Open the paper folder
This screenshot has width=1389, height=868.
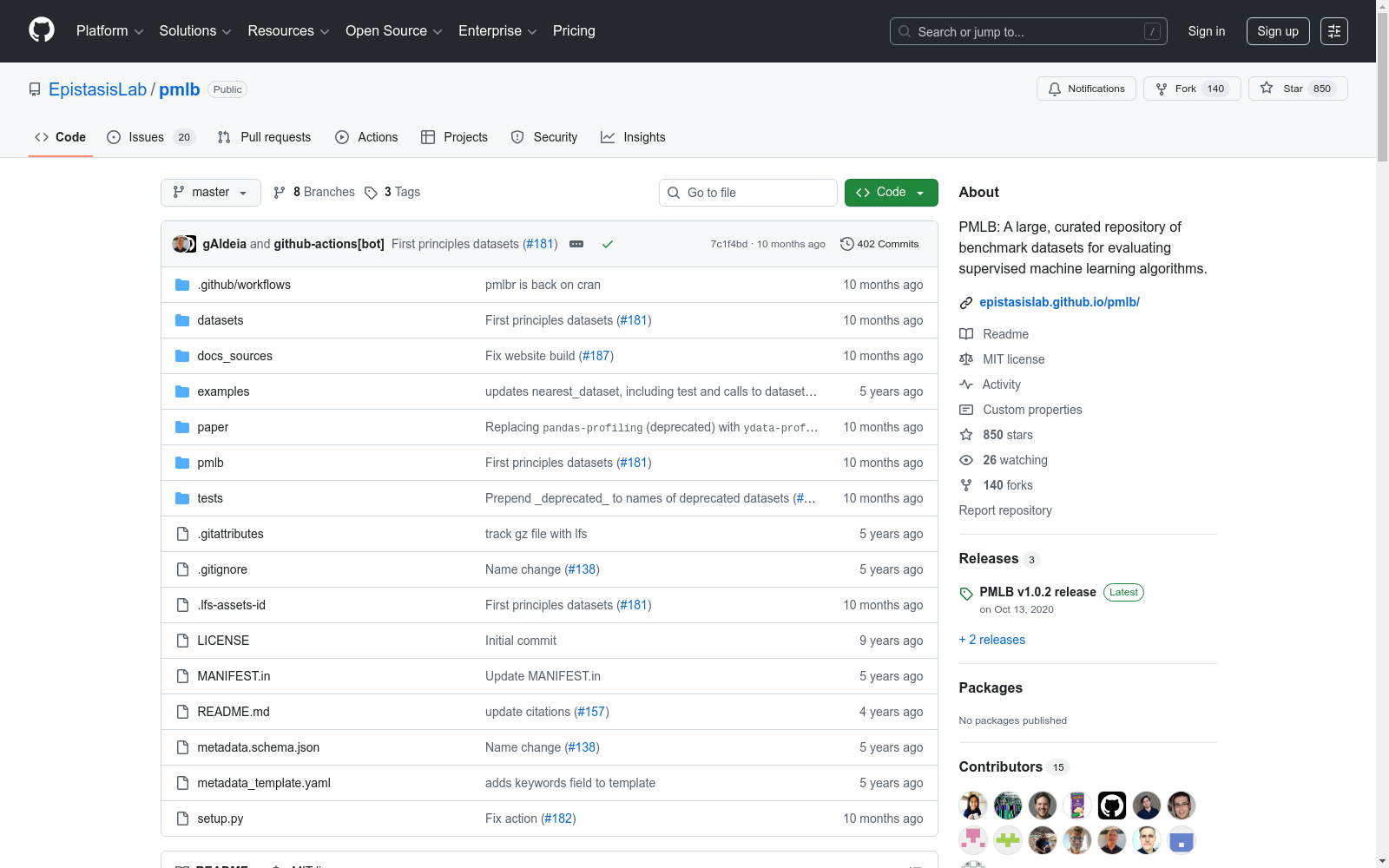pyautogui.click(x=213, y=427)
